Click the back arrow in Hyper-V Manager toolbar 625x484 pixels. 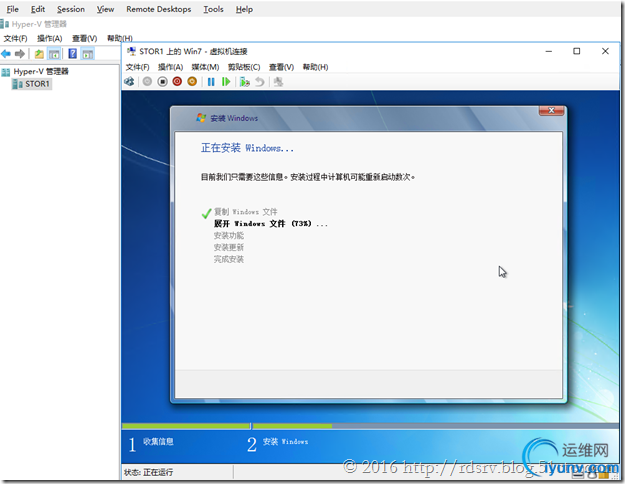point(6,53)
